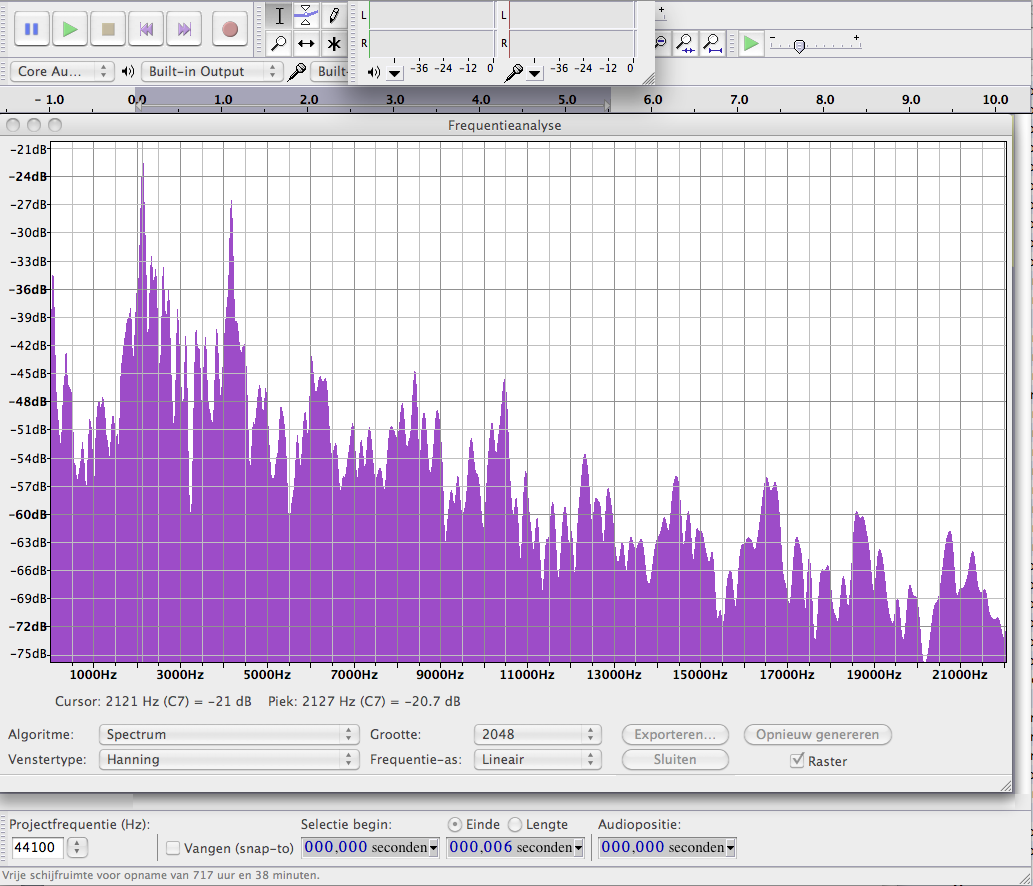Image resolution: width=1033 pixels, height=886 pixels.
Task: Select the Time Shift arrow tool
Action: [306, 43]
